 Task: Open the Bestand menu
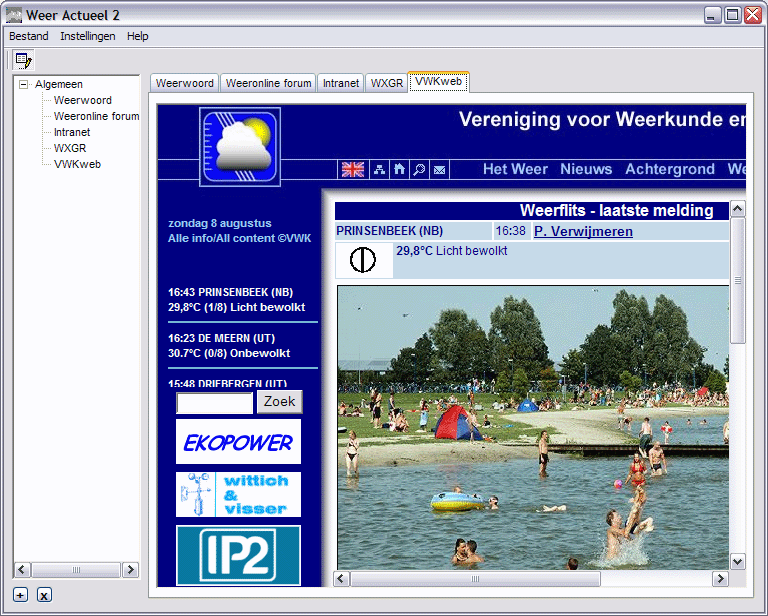pos(29,36)
